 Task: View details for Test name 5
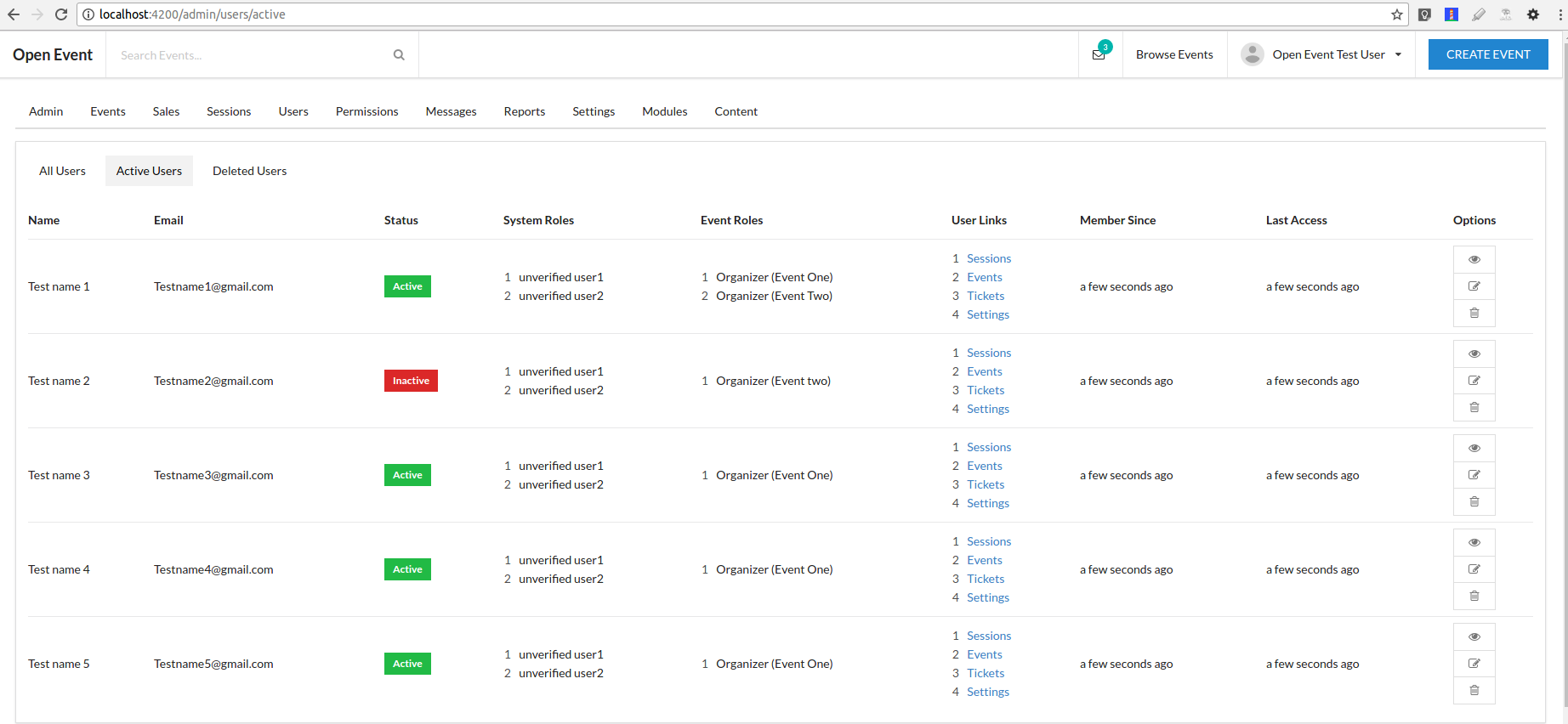click(x=1474, y=636)
